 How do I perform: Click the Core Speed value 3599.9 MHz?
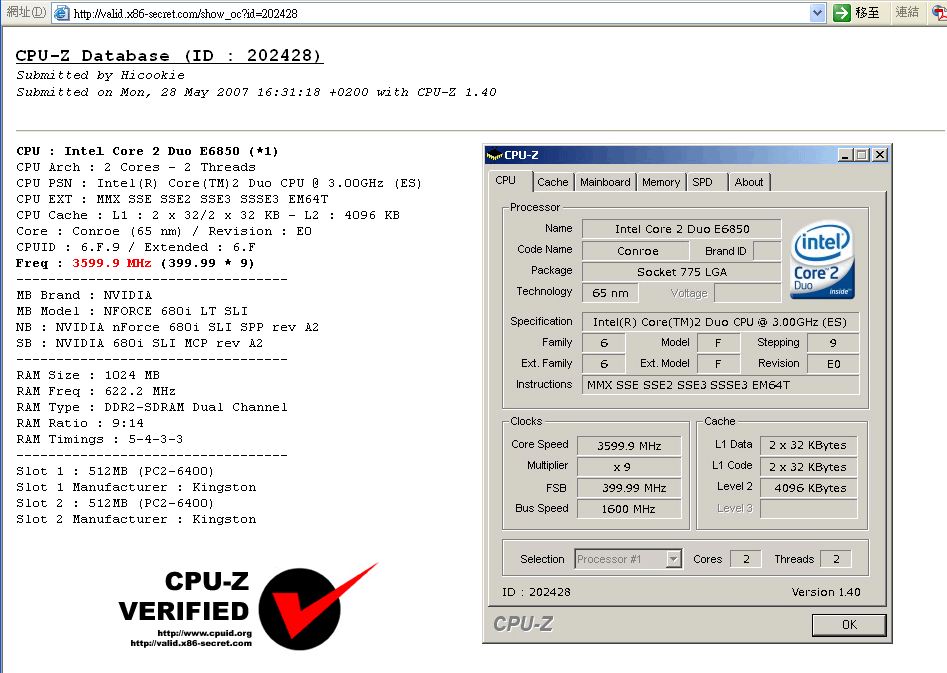[x=629, y=446]
